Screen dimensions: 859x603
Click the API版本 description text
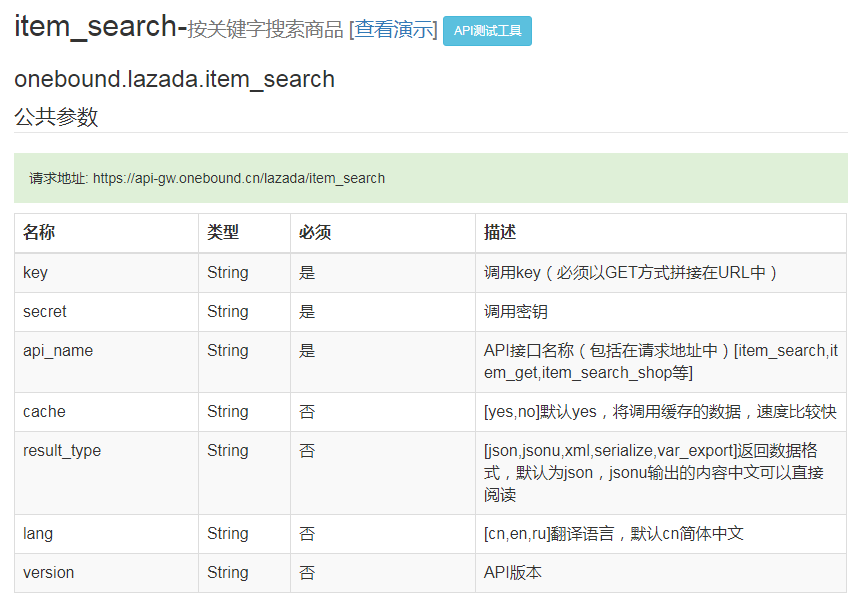(x=513, y=573)
